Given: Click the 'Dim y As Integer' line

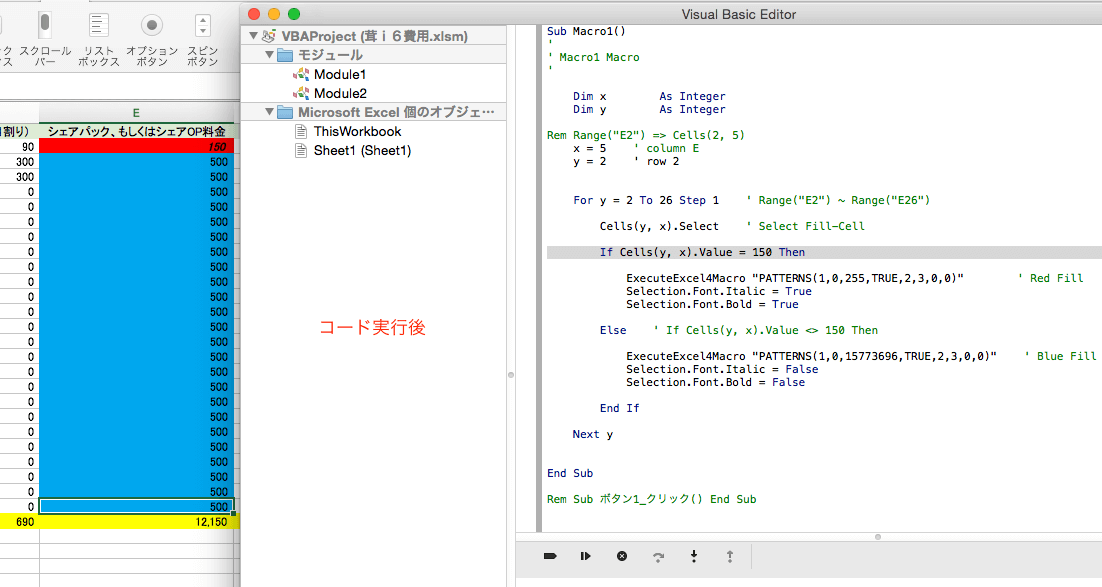Looking at the screenshot, I should [x=649, y=109].
